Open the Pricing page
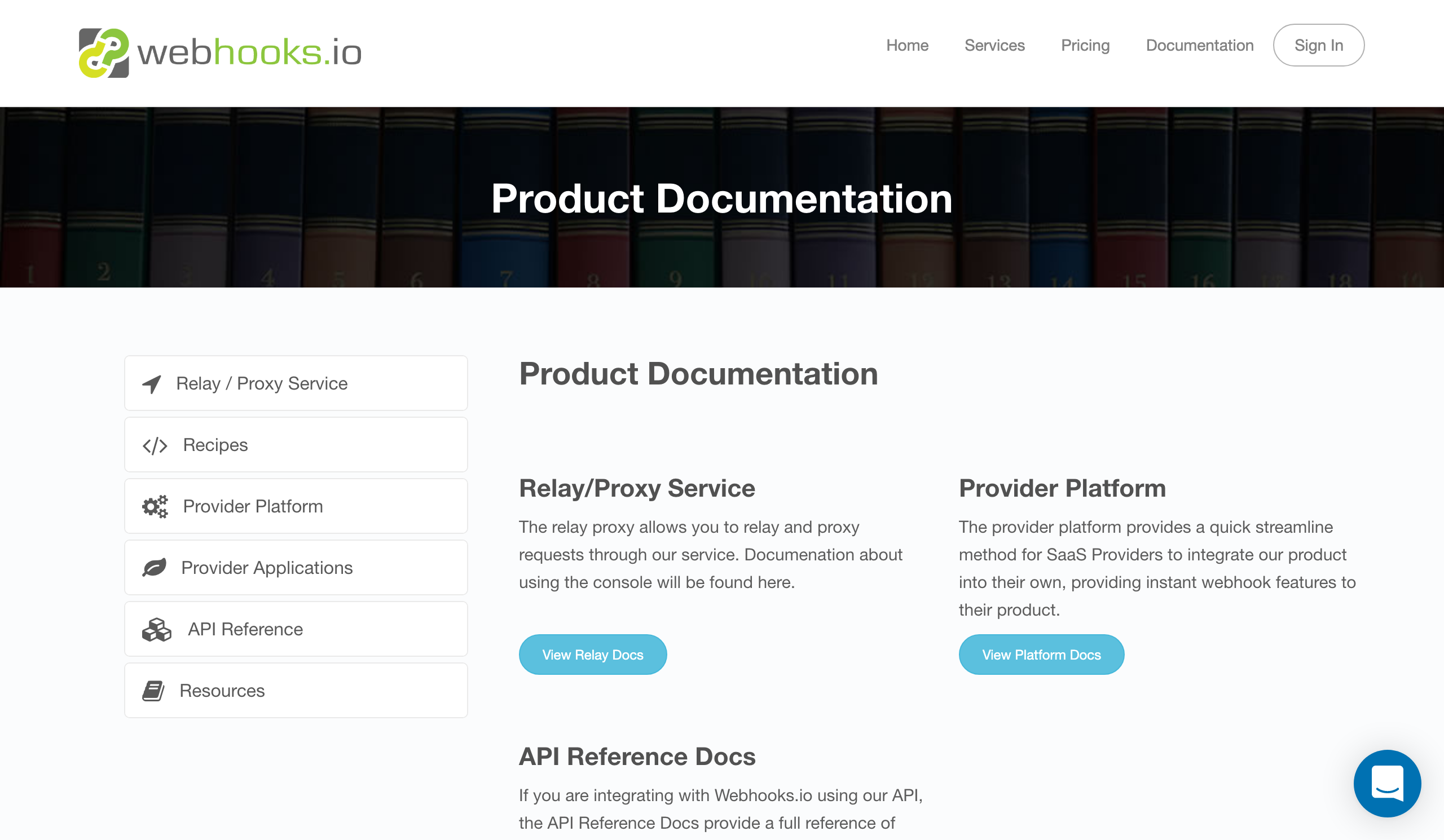Viewport: 1444px width, 840px height. tap(1085, 45)
